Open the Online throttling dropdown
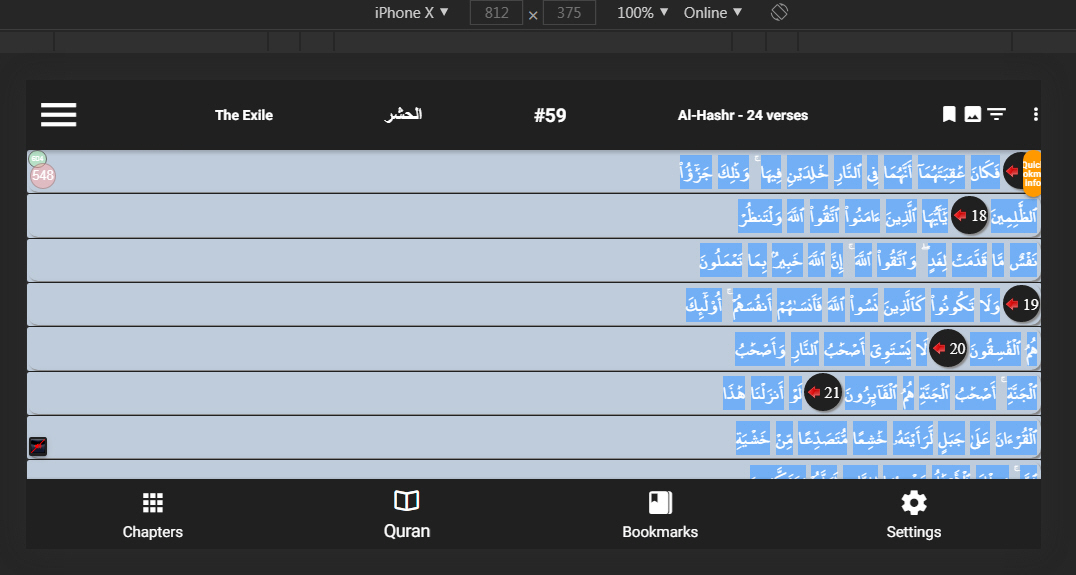1076x575 pixels. pyautogui.click(x=712, y=13)
